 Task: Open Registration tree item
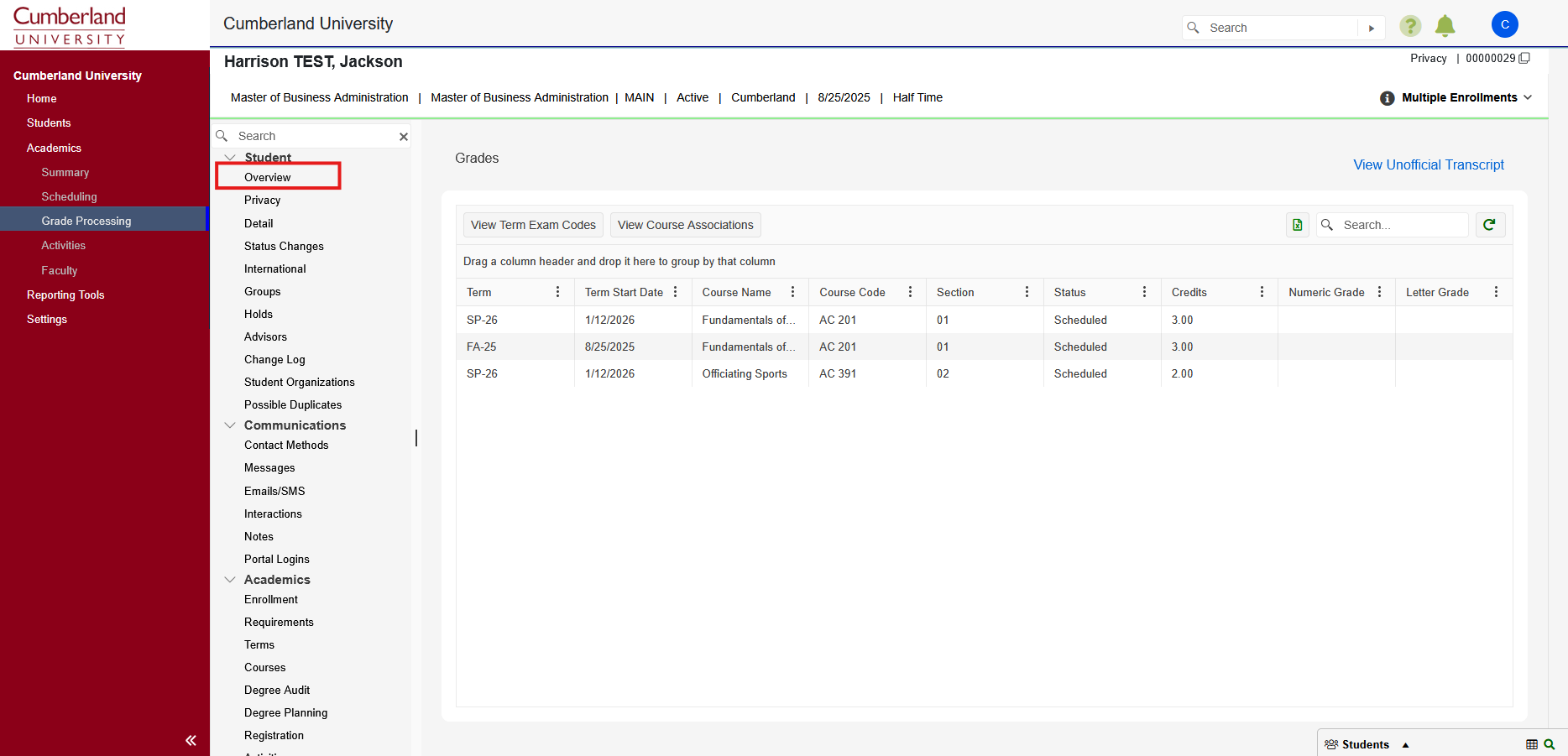(274, 735)
